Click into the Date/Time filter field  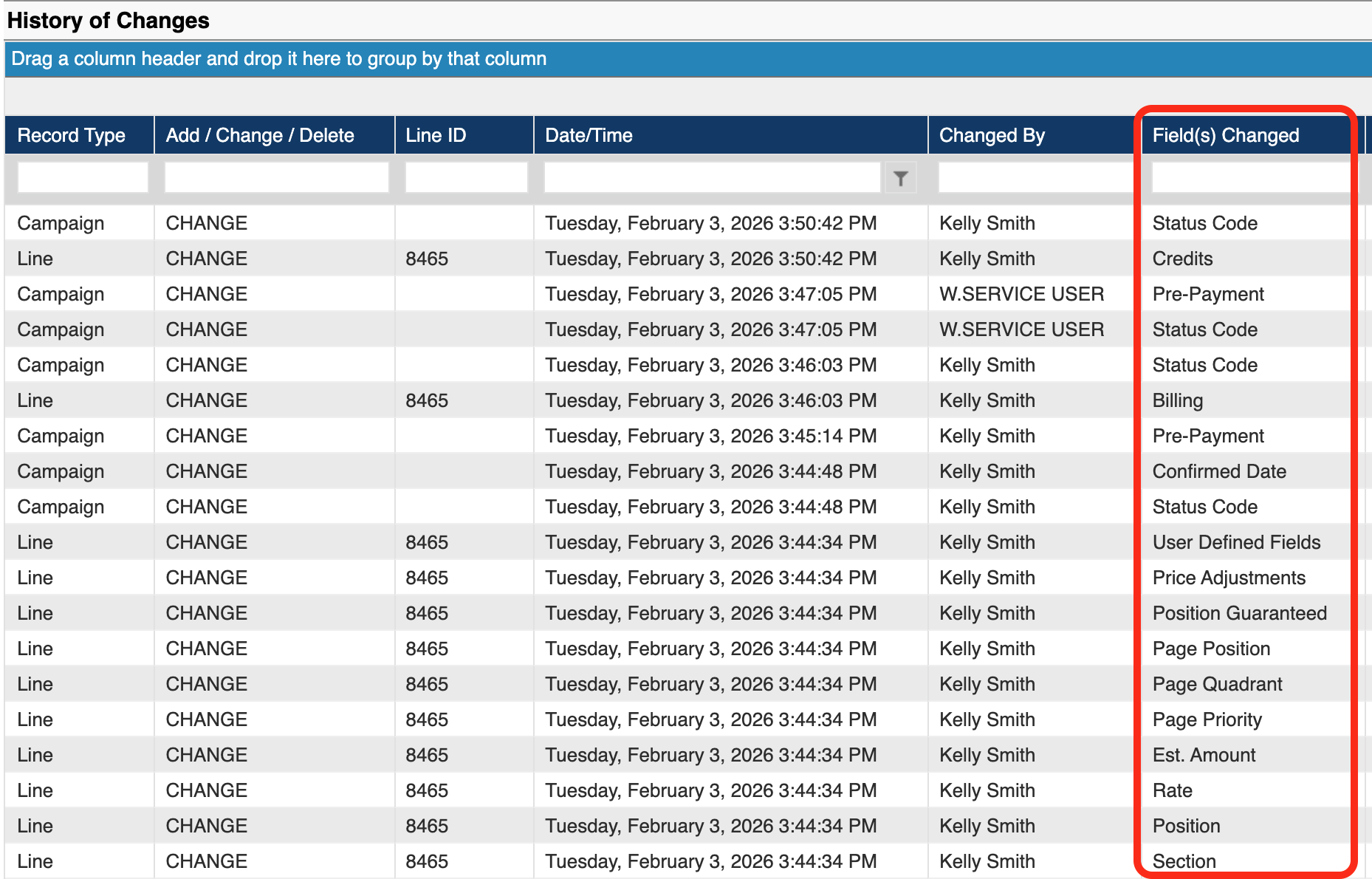(x=712, y=178)
